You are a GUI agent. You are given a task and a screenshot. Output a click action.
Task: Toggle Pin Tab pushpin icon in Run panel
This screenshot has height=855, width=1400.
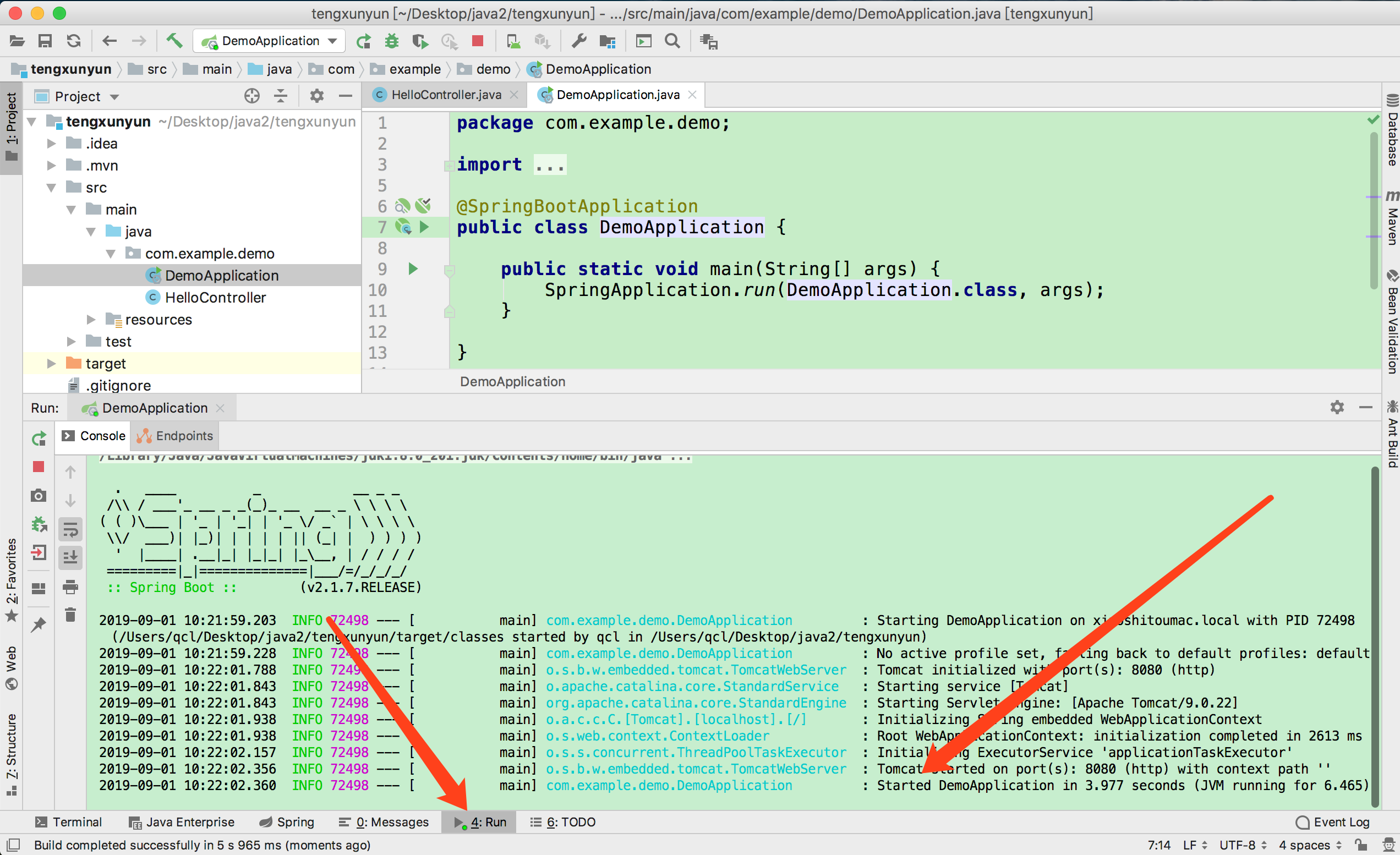39,625
